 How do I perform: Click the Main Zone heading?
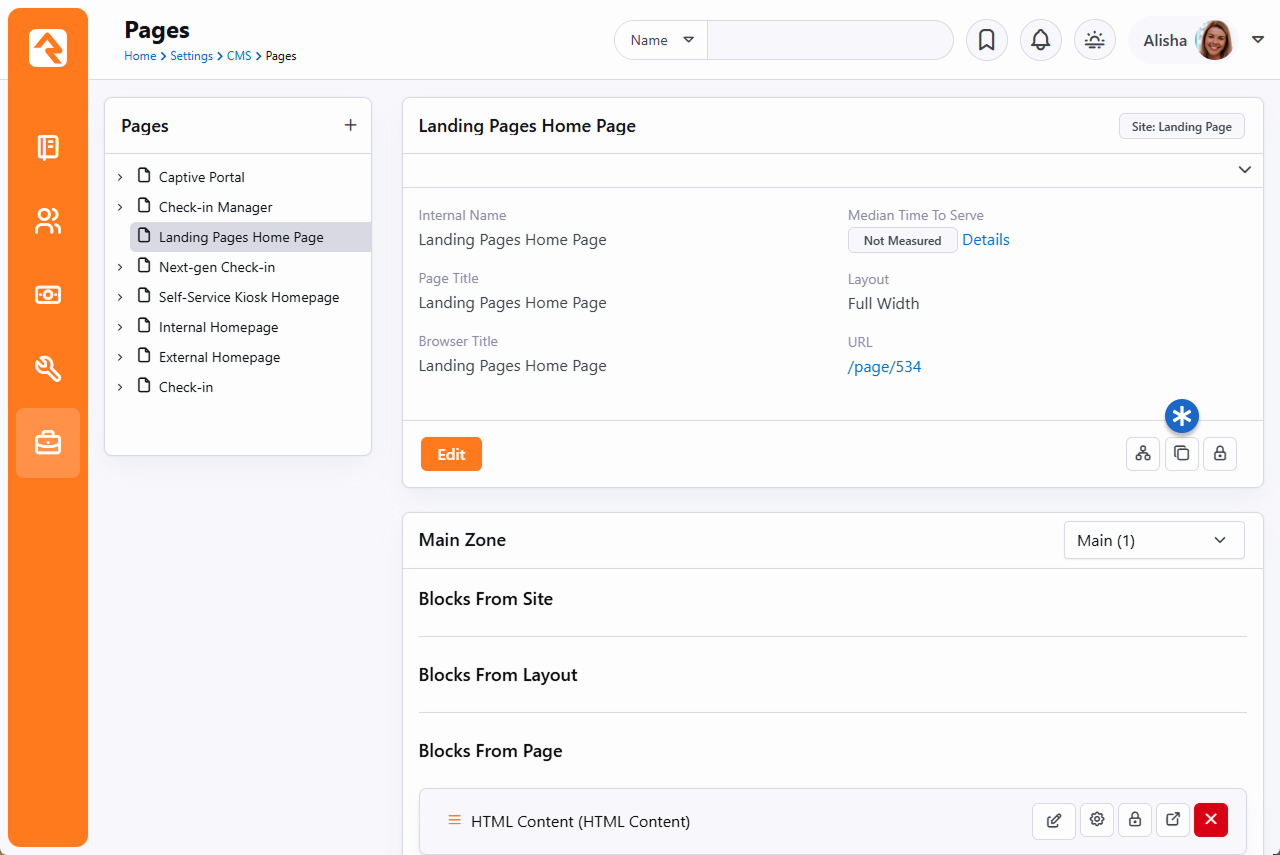[x=462, y=540]
